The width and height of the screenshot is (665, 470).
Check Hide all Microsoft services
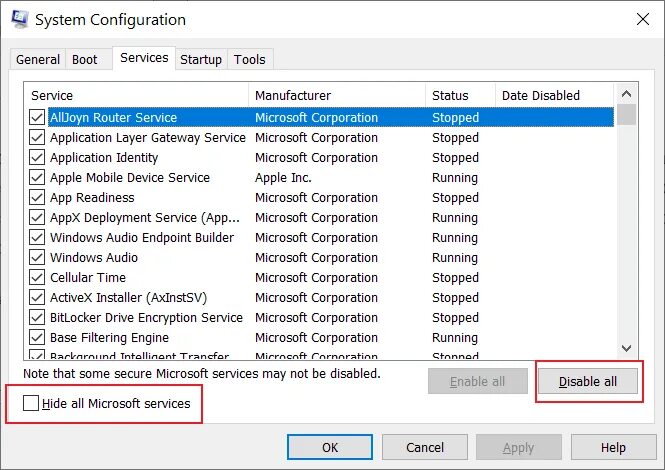pos(31,404)
